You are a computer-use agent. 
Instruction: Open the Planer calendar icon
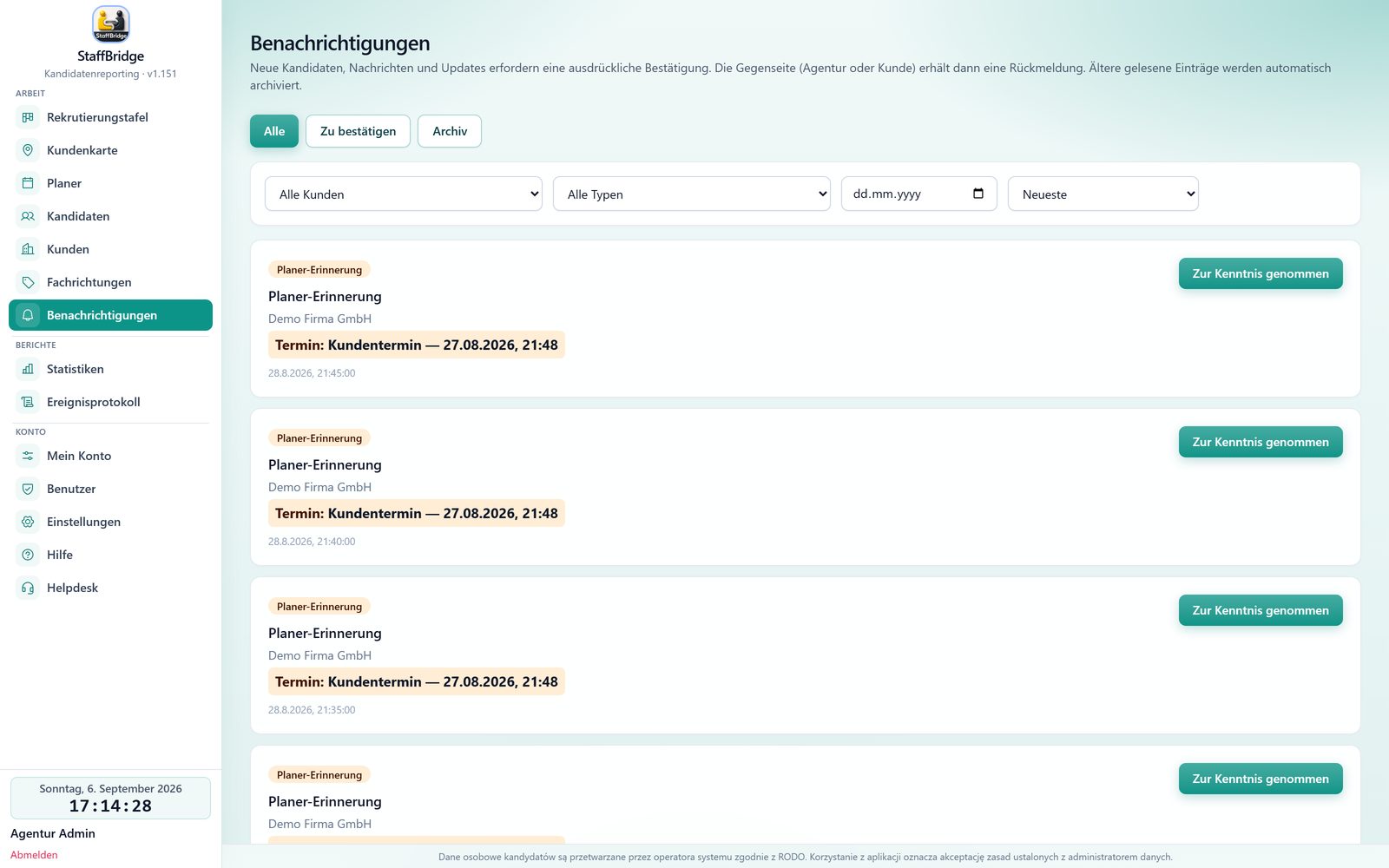point(28,183)
